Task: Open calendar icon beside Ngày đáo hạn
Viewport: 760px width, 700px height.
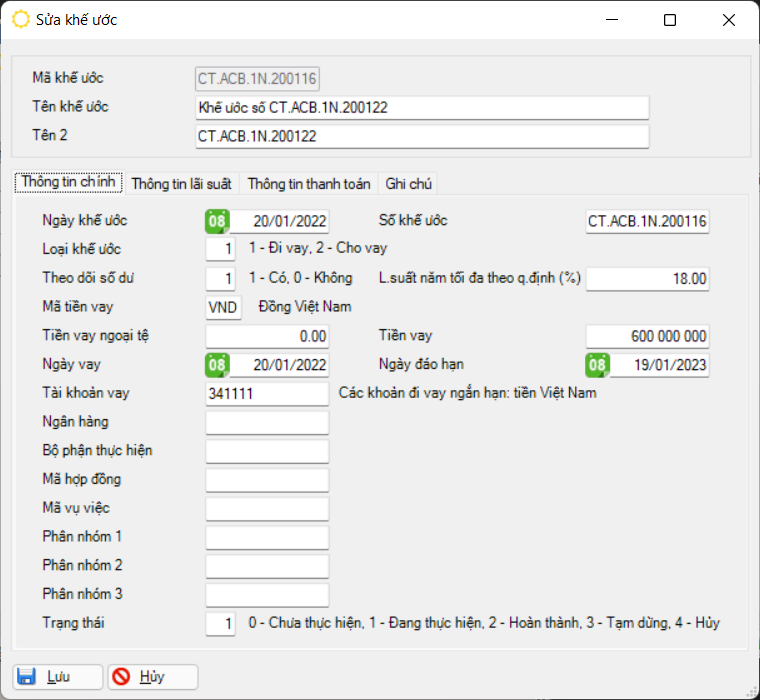Action: pos(597,365)
